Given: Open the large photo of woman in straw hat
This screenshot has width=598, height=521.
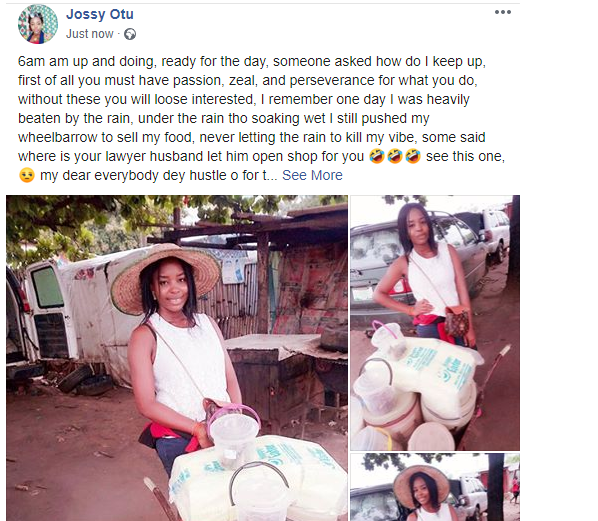Looking at the screenshot, I should pyautogui.click(x=177, y=358).
